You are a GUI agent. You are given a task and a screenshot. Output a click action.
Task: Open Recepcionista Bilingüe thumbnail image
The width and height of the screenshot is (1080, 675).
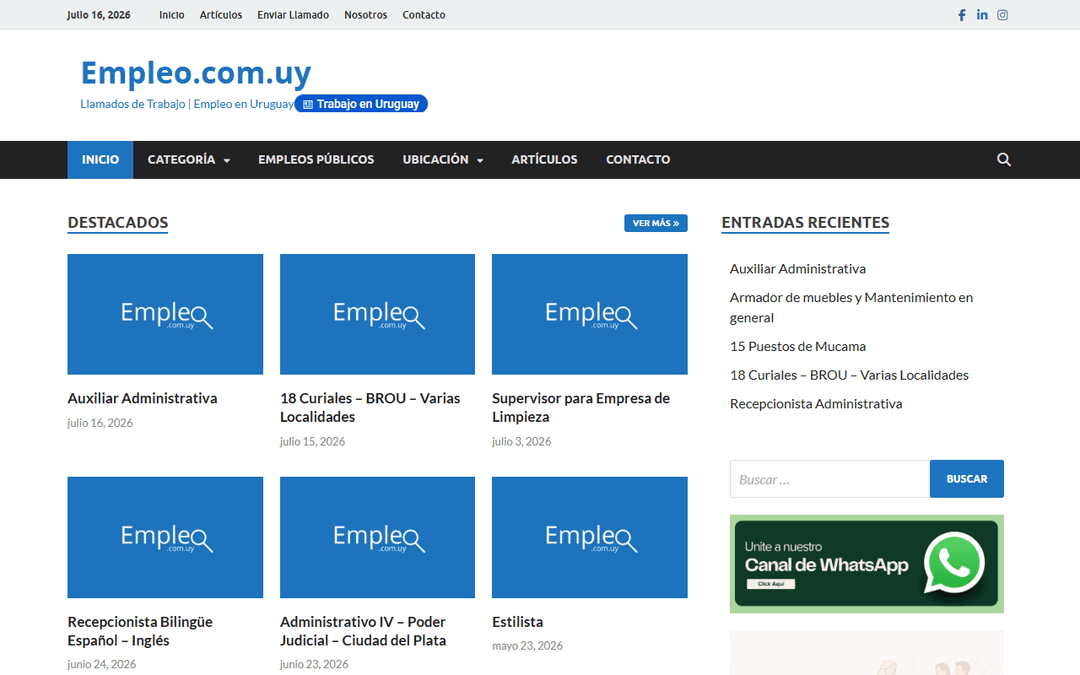pyautogui.click(x=165, y=537)
